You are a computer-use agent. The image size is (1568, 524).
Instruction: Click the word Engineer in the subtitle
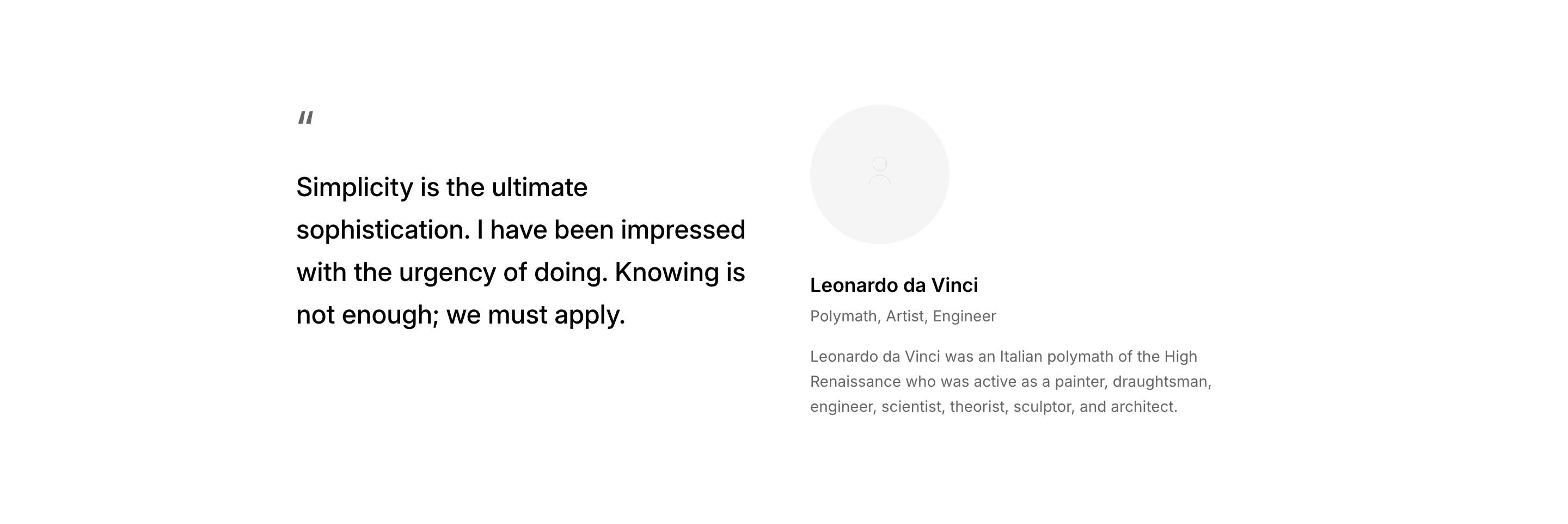pyautogui.click(x=964, y=316)
